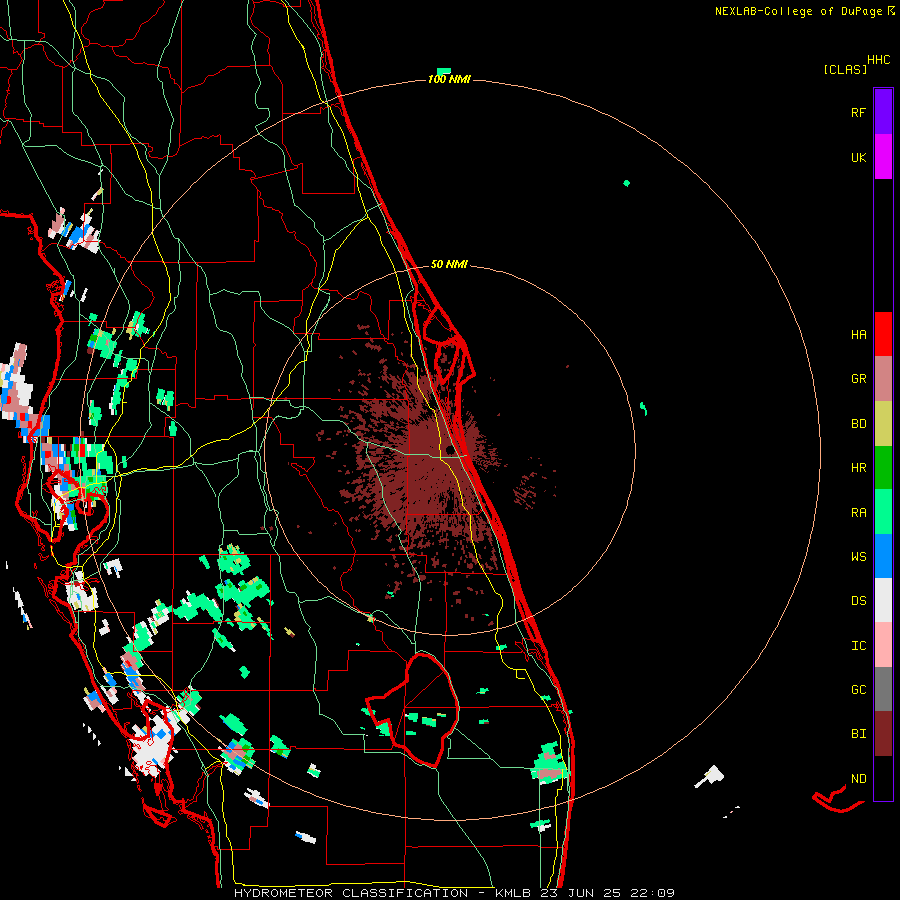Select the BD yellow legend swatch

click(x=883, y=423)
